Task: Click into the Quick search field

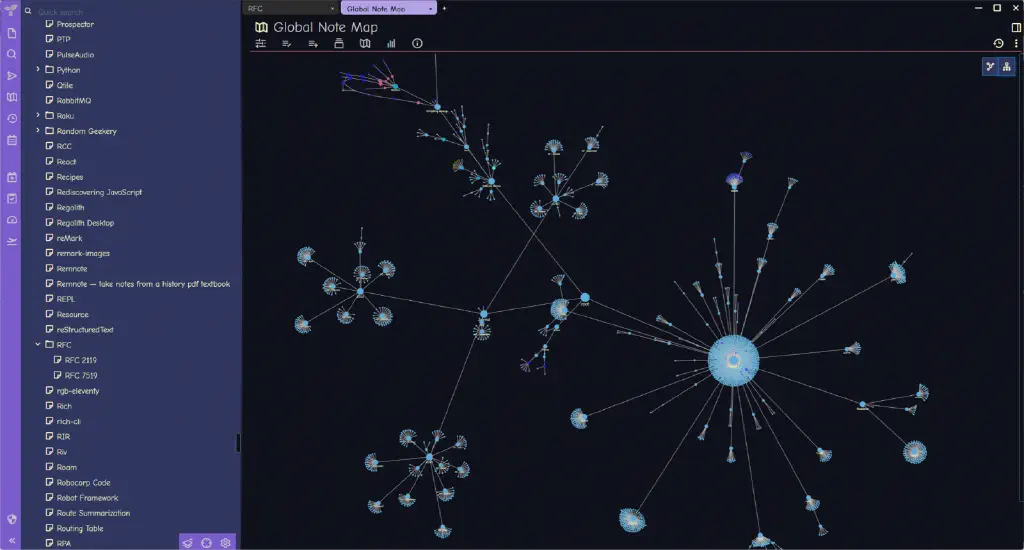Action: pos(134,12)
